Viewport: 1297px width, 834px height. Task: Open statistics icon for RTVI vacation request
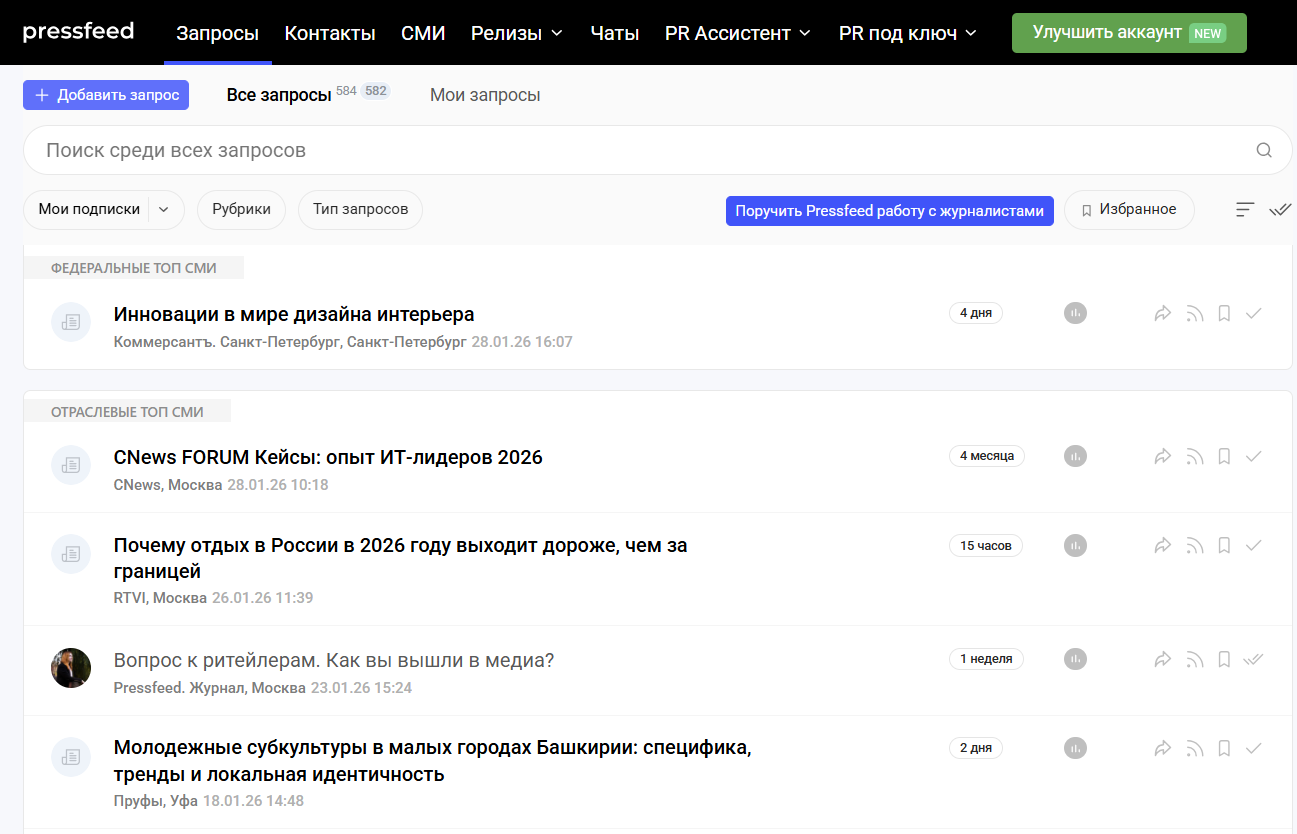1075,546
